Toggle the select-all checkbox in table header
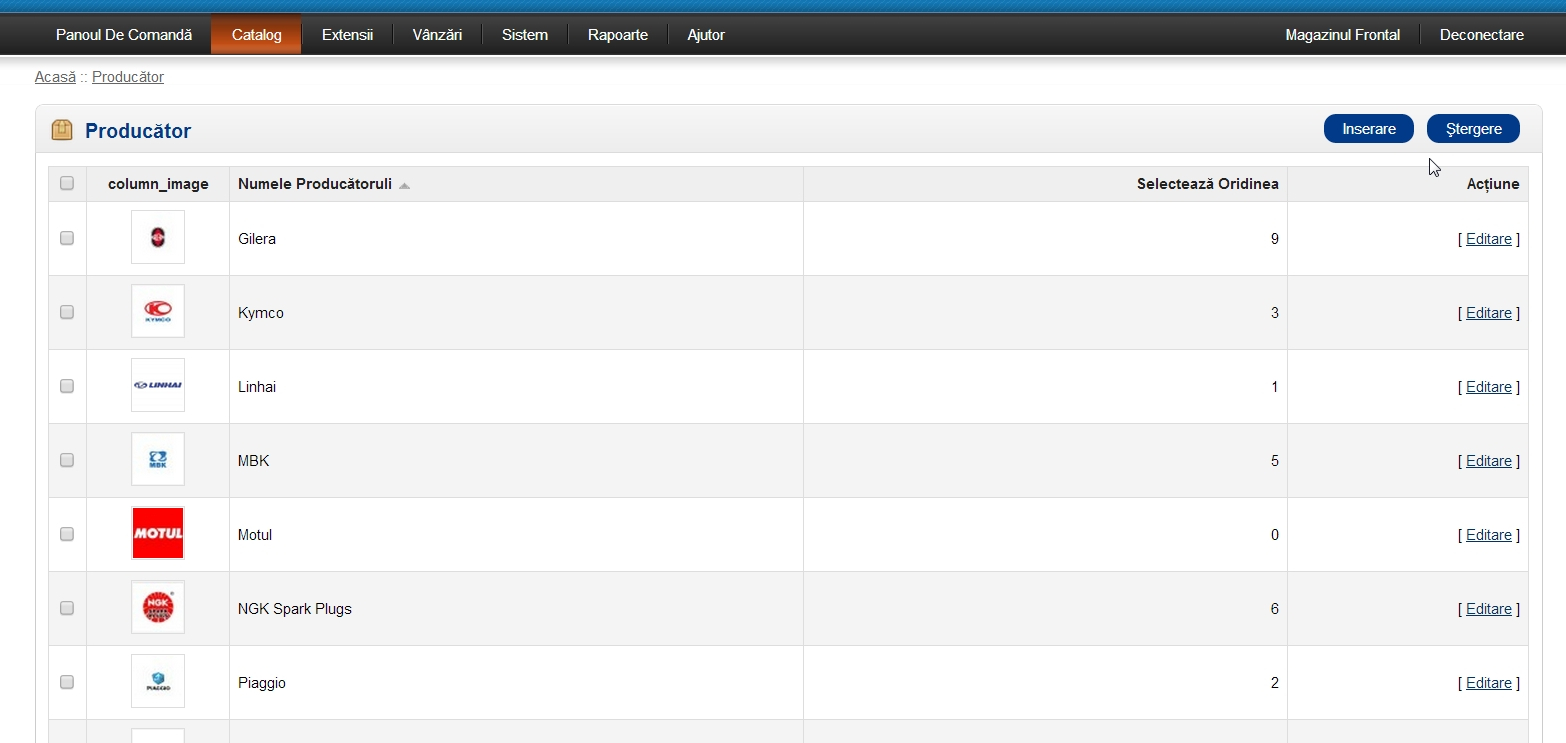This screenshot has height=743, width=1566. [x=67, y=183]
